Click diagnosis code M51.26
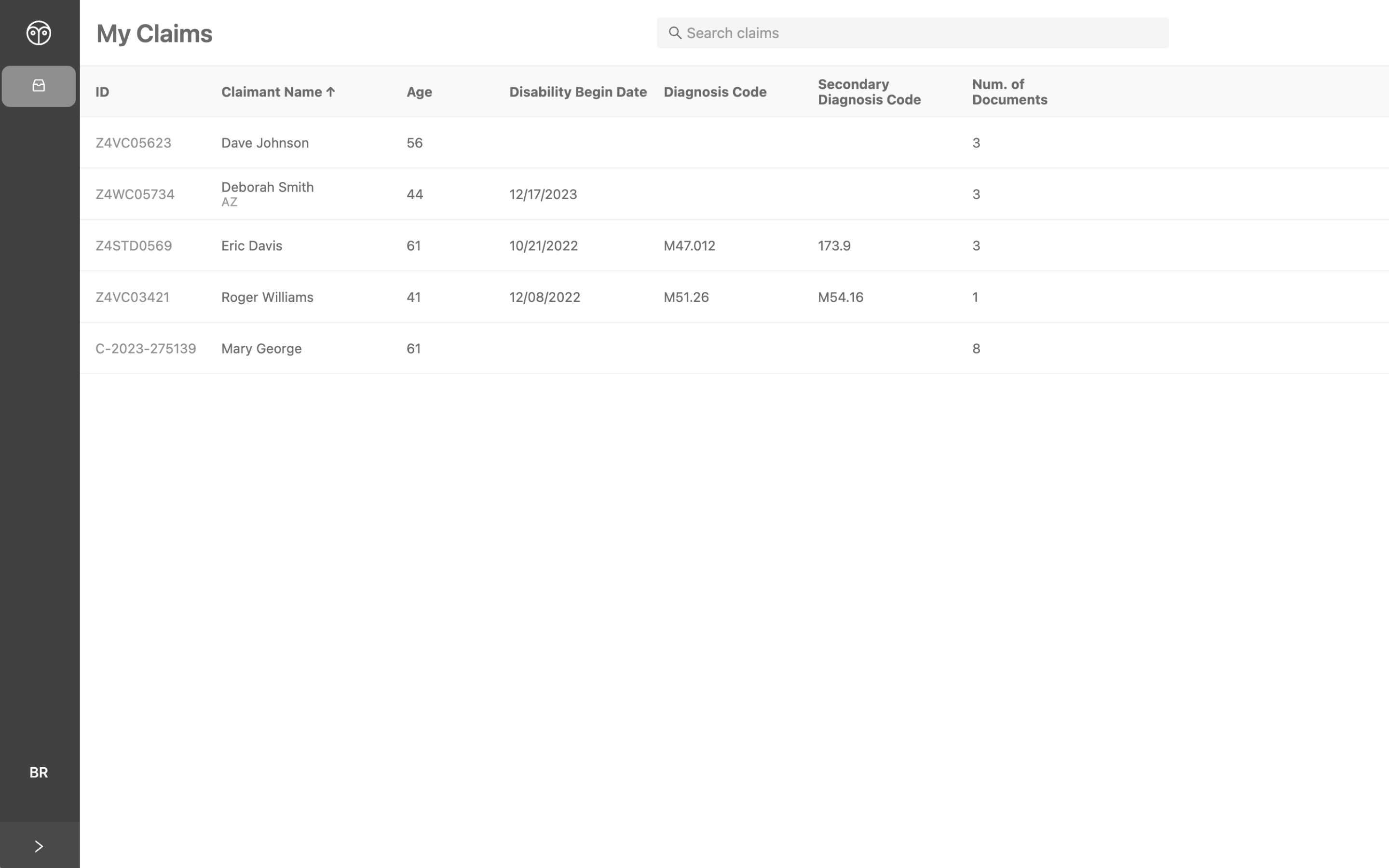The width and height of the screenshot is (1389, 868). pyautogui.click(x=686, y=297)
